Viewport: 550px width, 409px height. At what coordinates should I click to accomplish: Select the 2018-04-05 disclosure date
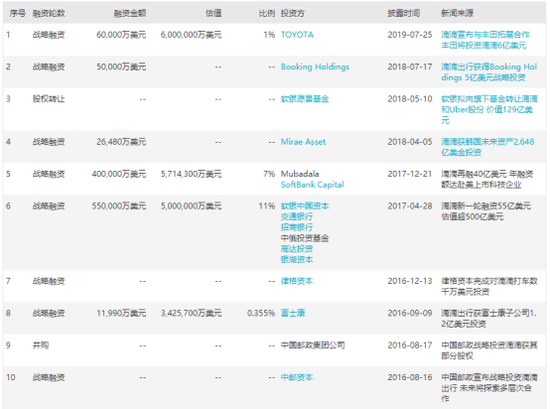click(x=410, y=142)
